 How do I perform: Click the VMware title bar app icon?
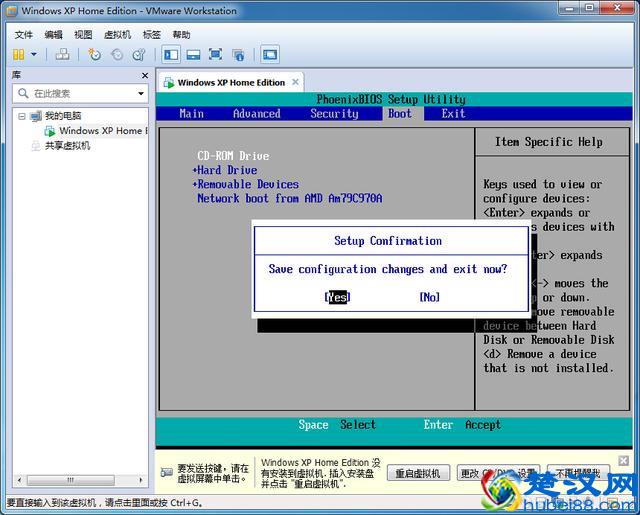click(11, 11)
